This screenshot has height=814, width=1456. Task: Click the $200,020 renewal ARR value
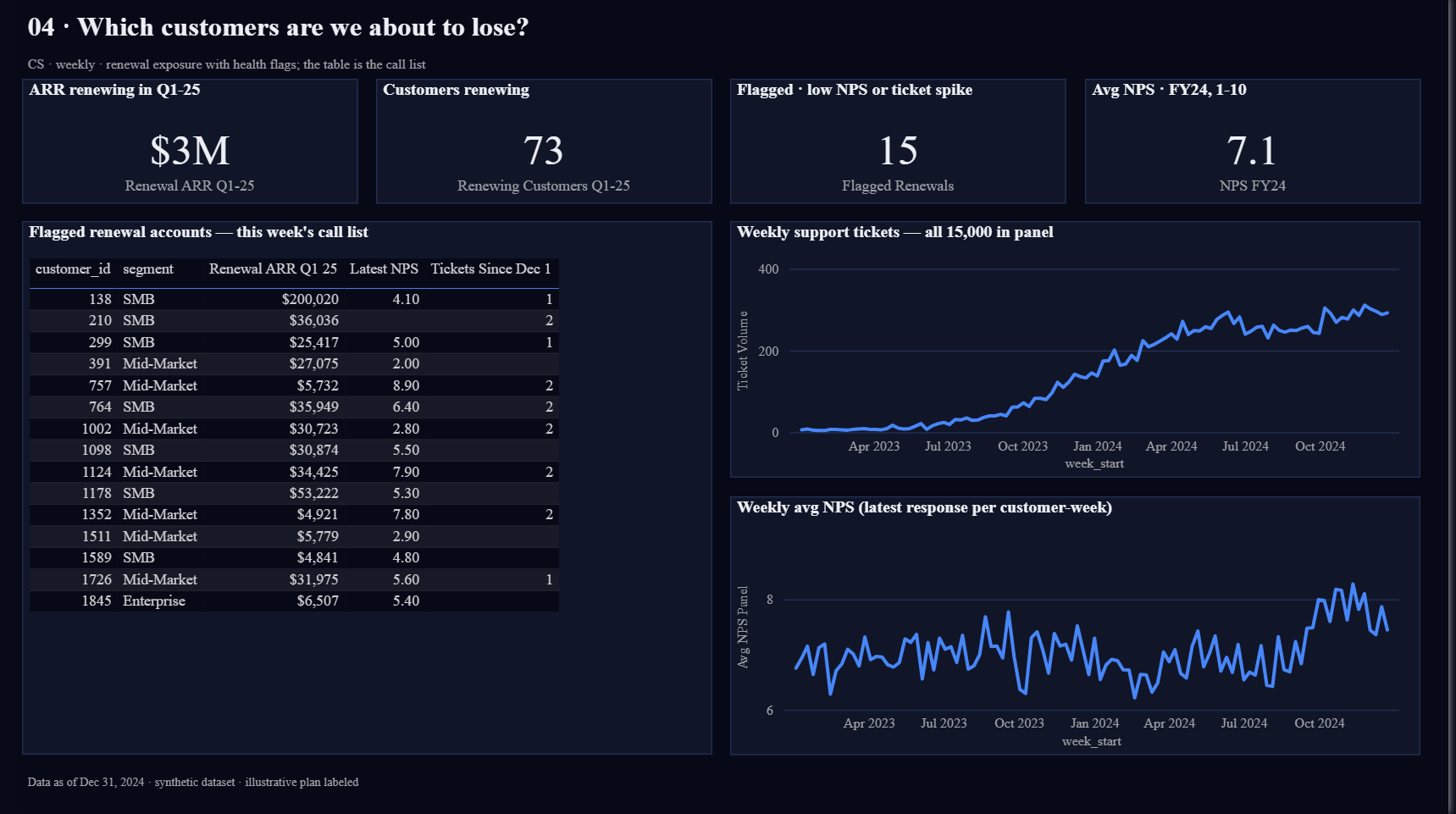click(310, 299)
